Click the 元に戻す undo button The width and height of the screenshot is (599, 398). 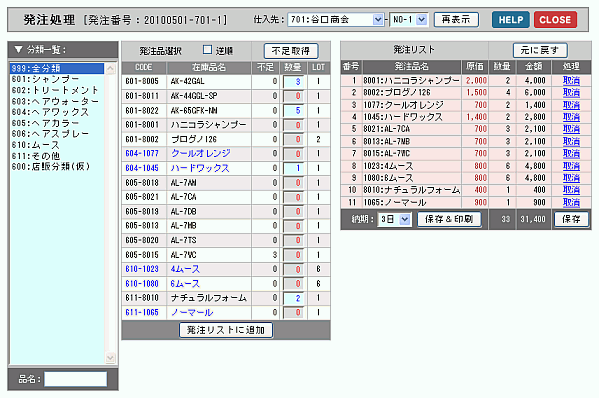pos(540,50)
